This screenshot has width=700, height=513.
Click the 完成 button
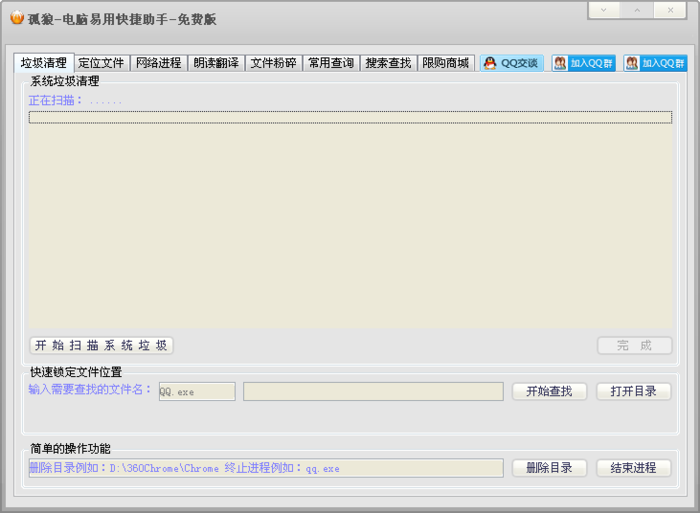point(634,345)
